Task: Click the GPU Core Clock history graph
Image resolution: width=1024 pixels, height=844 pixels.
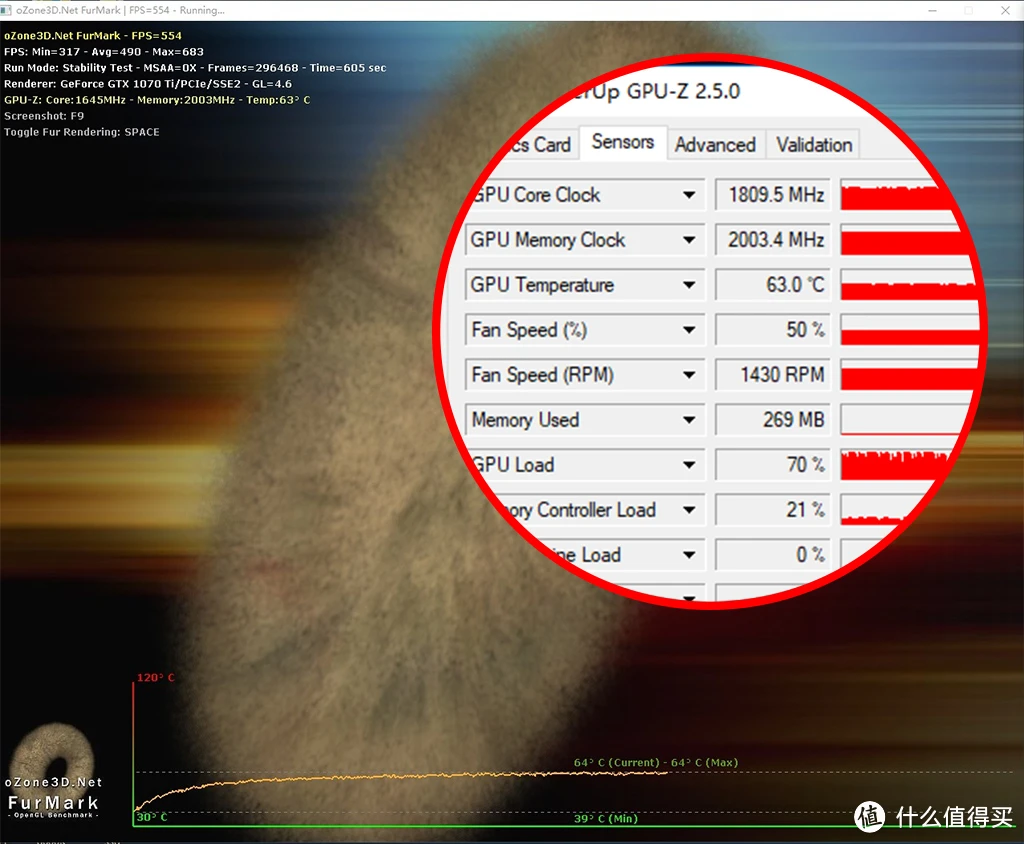Action: (x=893, y=195)
